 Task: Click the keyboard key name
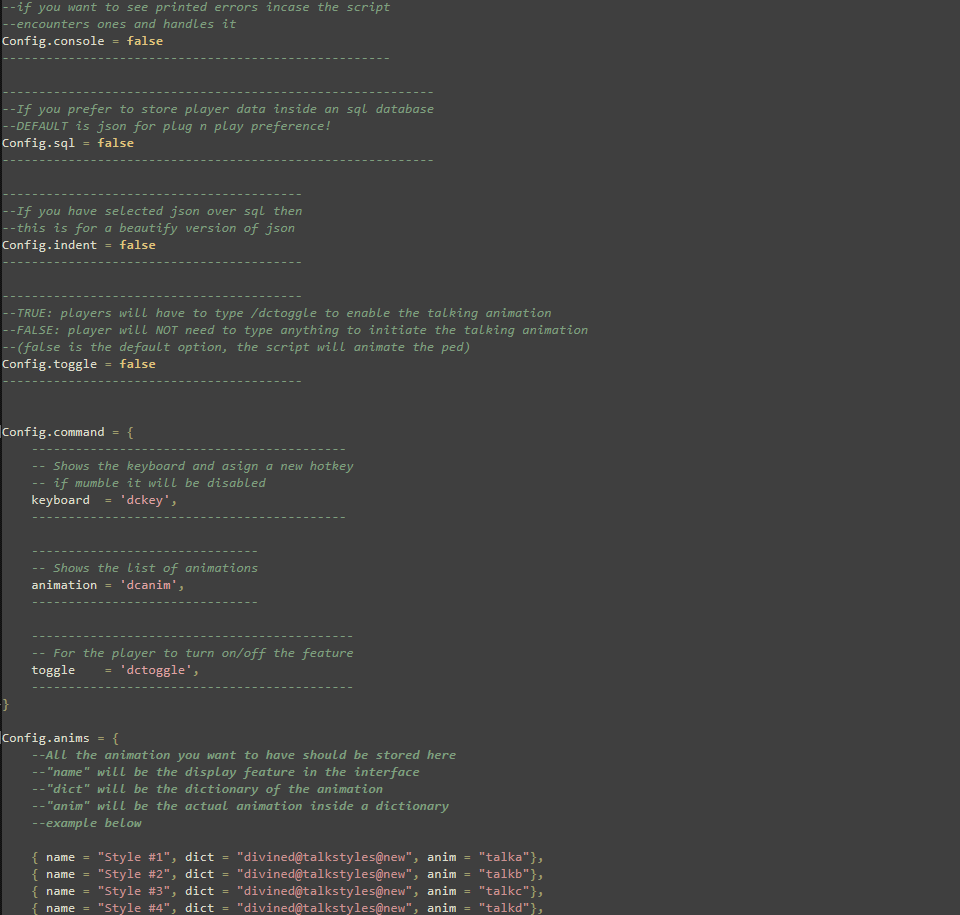[60, 500]
